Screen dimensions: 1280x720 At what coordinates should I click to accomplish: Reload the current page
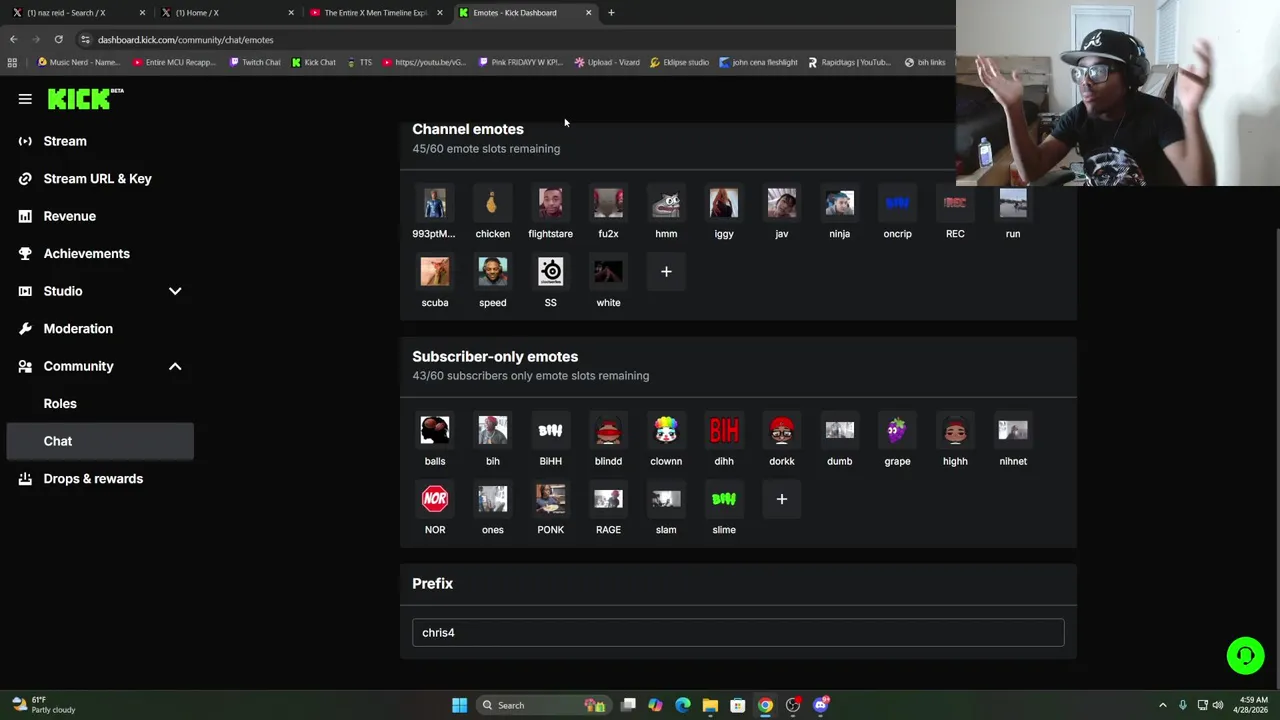[58, 40]
